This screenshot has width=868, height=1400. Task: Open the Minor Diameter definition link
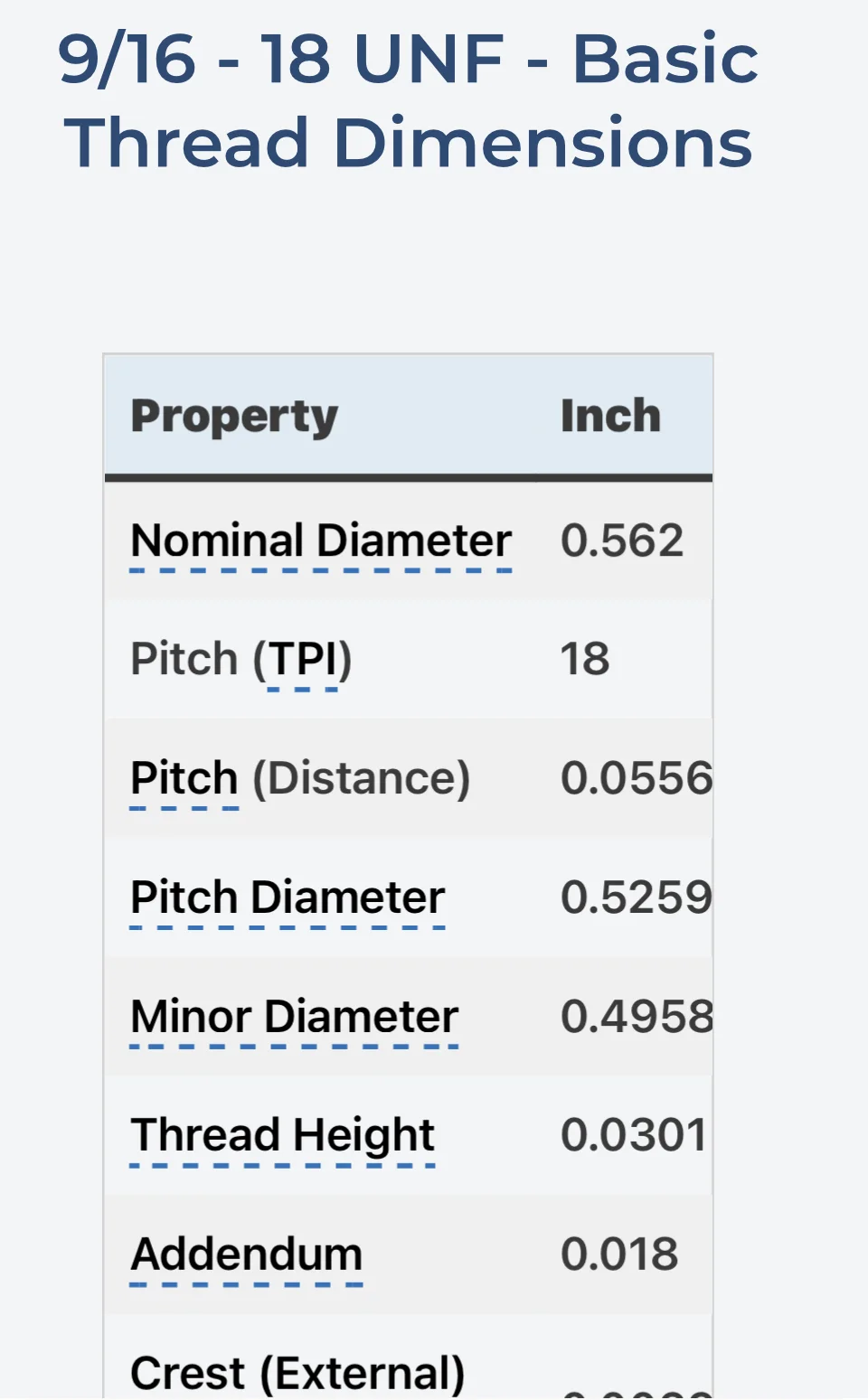294,1017
